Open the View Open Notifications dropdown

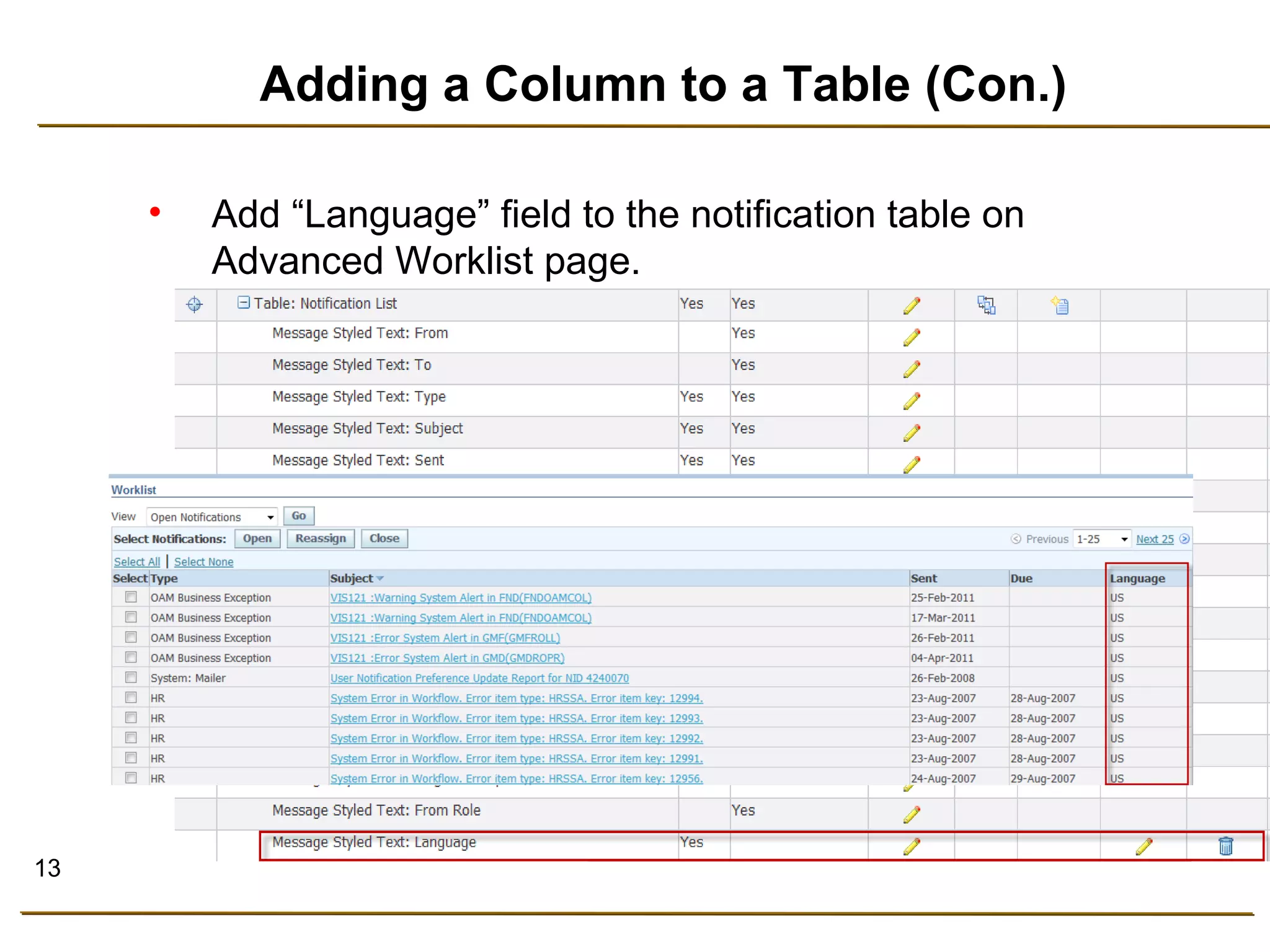click(211, 517)
